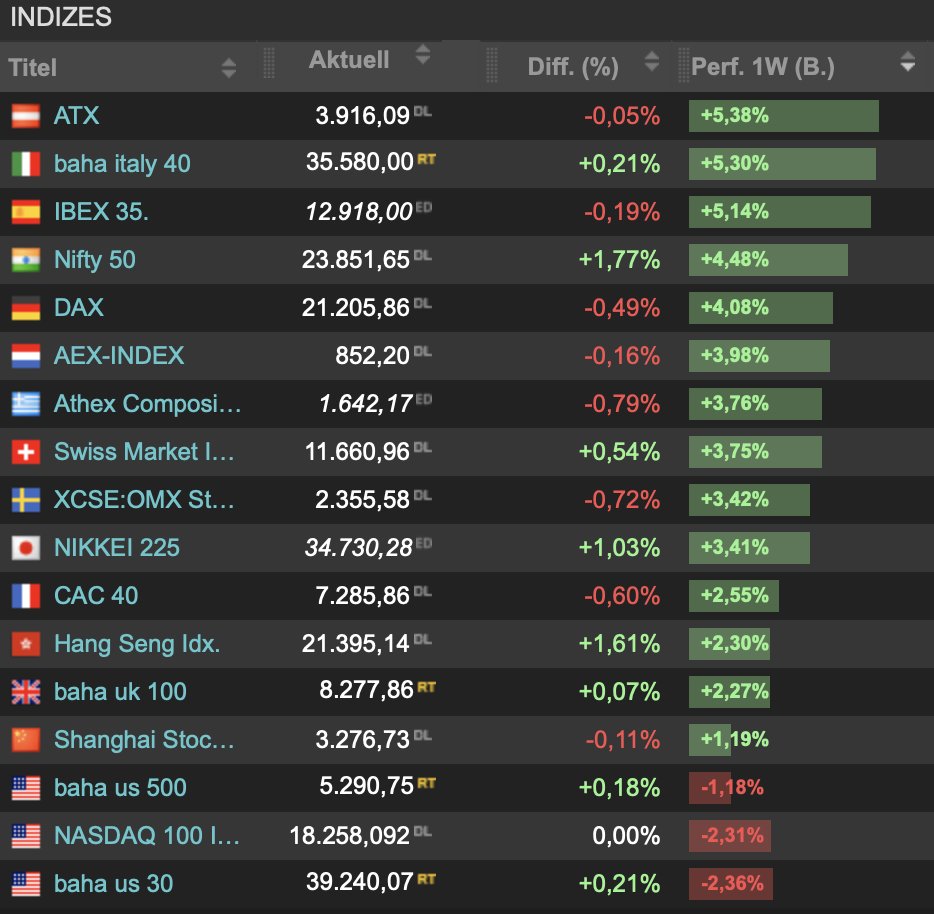Screen dimensions: 934x914
Task: Open the Athex Composi… link
Action: click(148, 404)
